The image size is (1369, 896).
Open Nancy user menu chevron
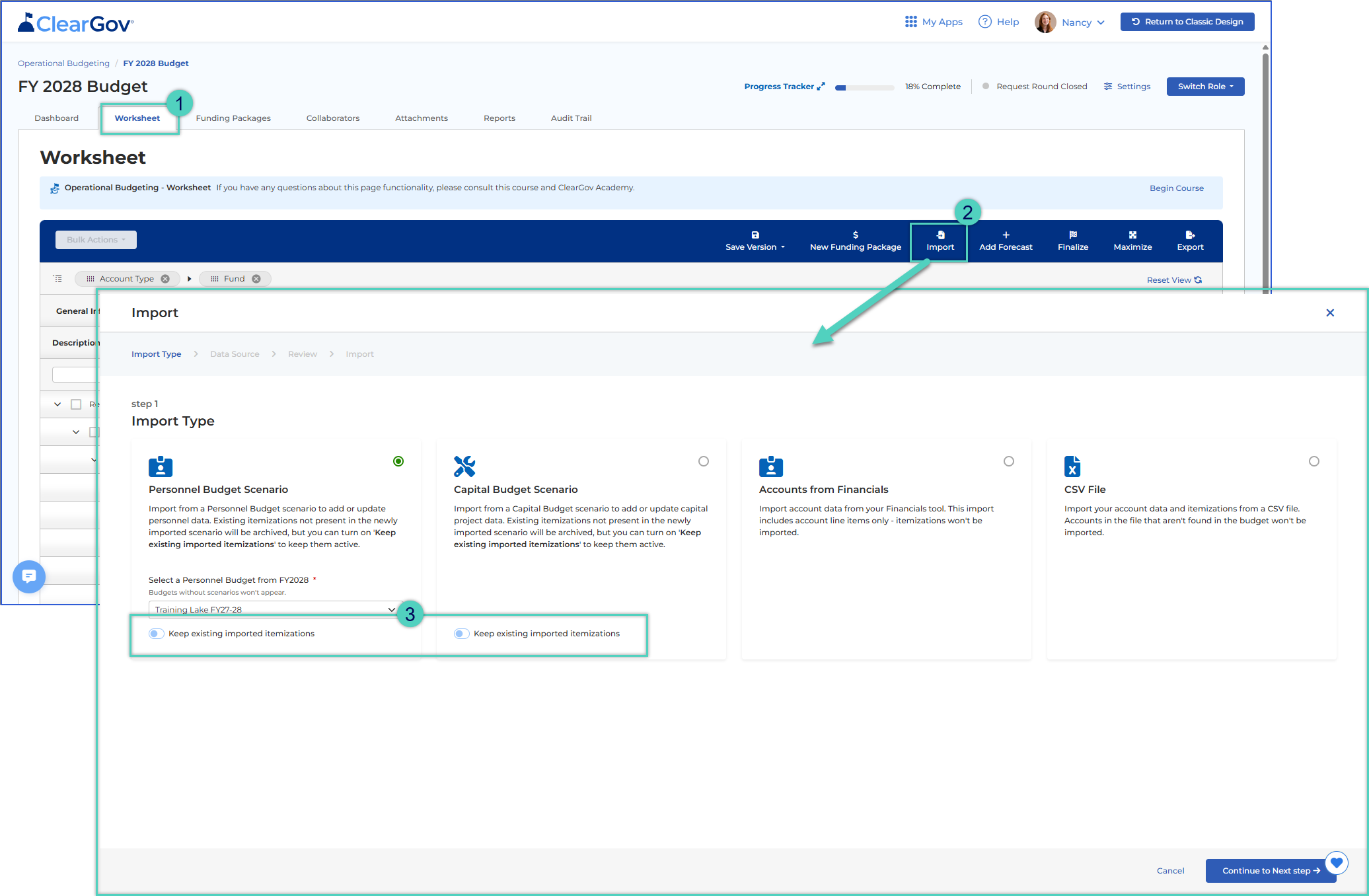pyautogui.click(x=1101, y=22)
